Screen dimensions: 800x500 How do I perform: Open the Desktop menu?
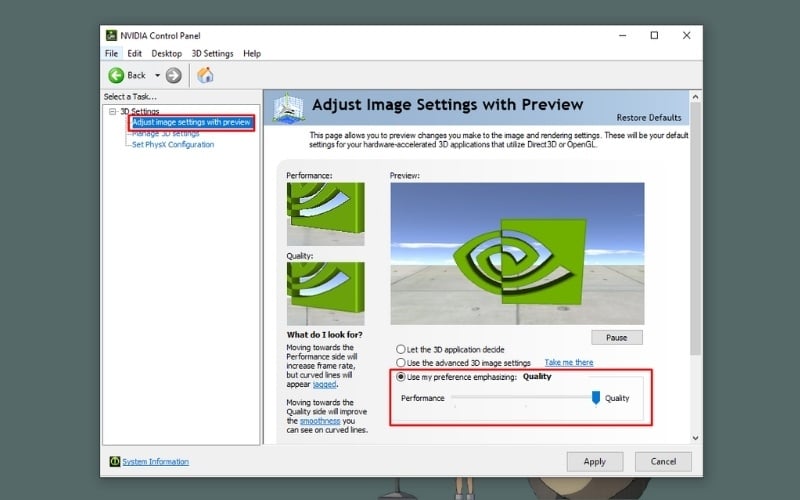(166, 53)
